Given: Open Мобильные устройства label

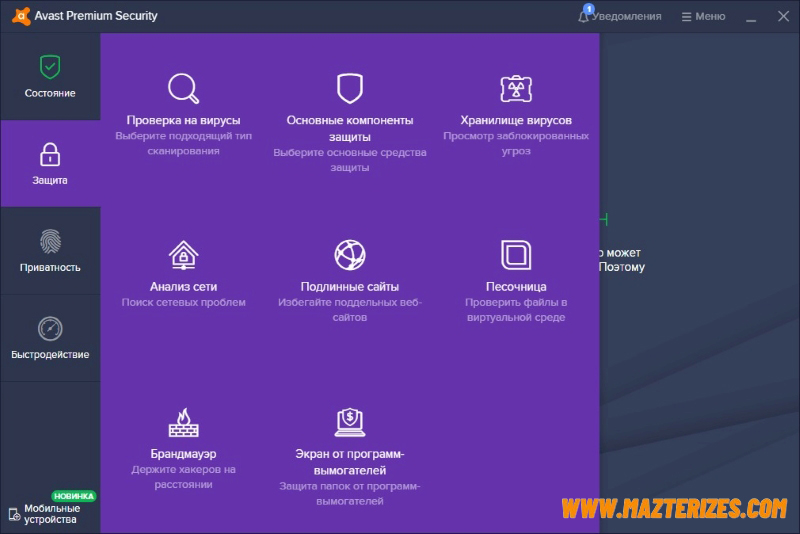Looking at the screenshot, I should 52,514.
